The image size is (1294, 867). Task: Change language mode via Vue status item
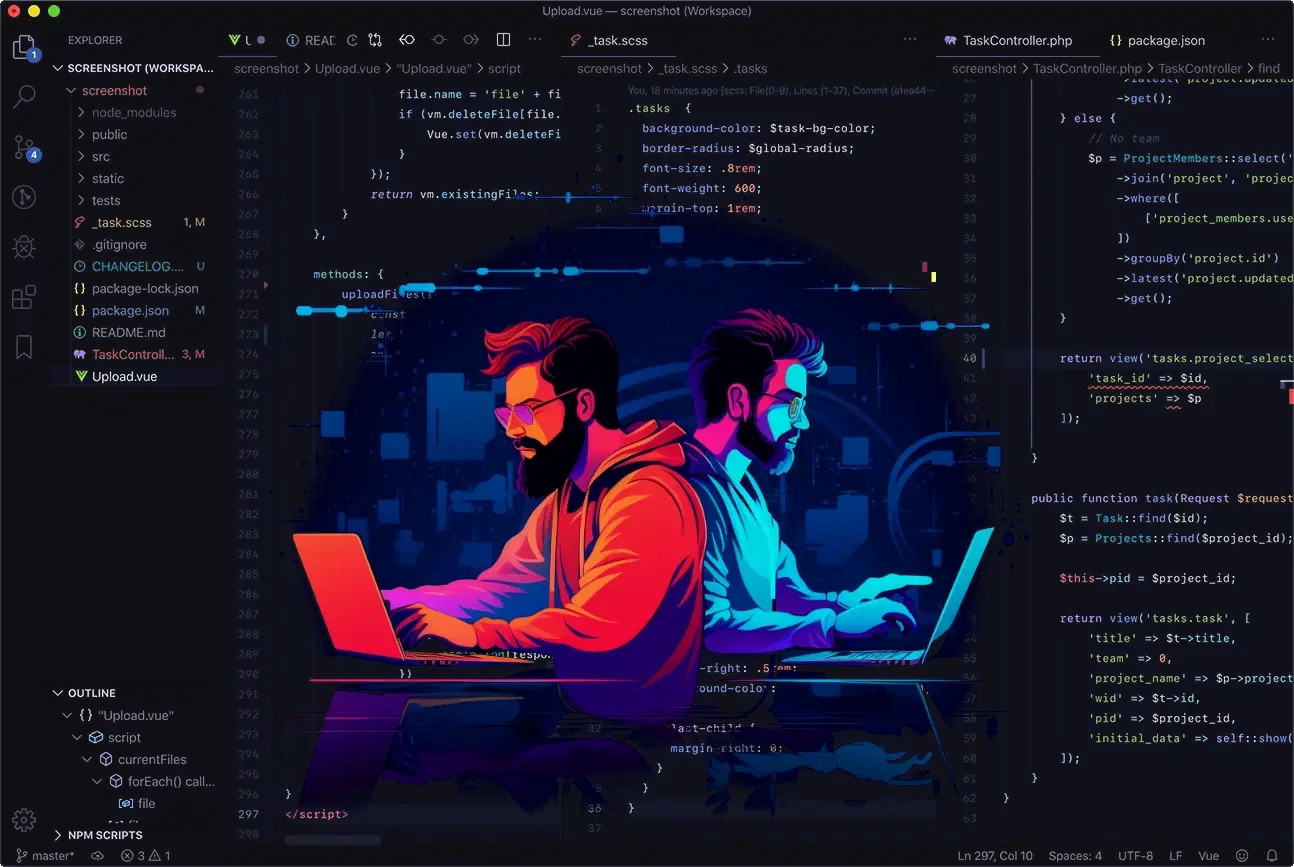coord(1208,856)
